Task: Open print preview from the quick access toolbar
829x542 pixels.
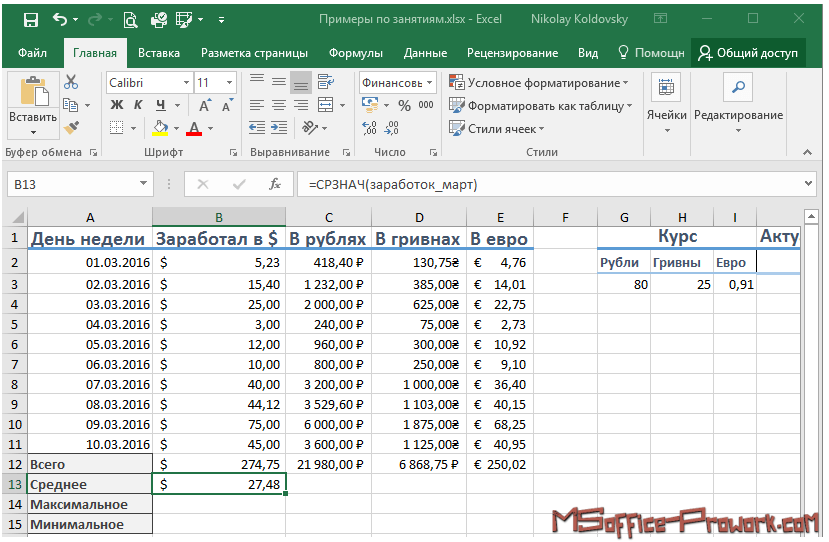Action: 130,20
